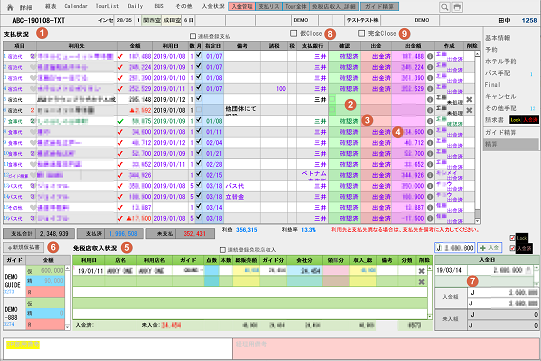This screenshot has width=541, height=361.
Task: Click into the OP部門備考 notes field
Action: [118, 349]
